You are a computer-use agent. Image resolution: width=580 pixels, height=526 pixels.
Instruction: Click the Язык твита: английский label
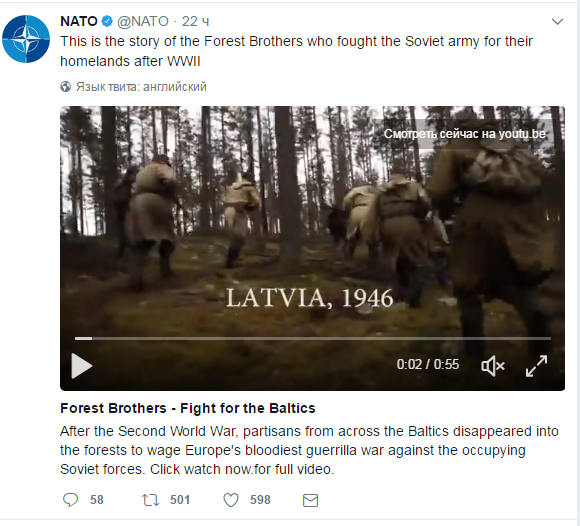[x=141, y=87]
